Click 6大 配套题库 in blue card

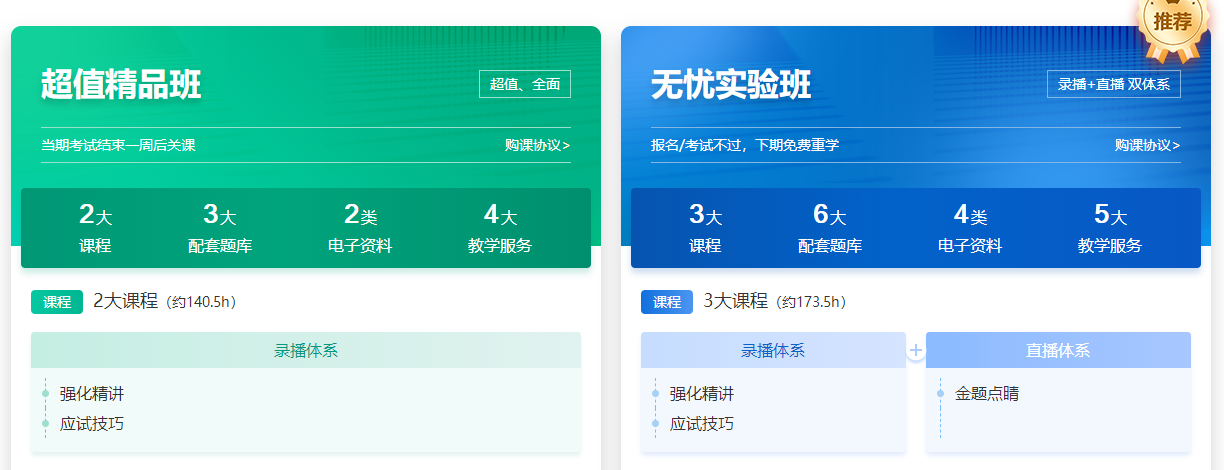coord(830,228)
